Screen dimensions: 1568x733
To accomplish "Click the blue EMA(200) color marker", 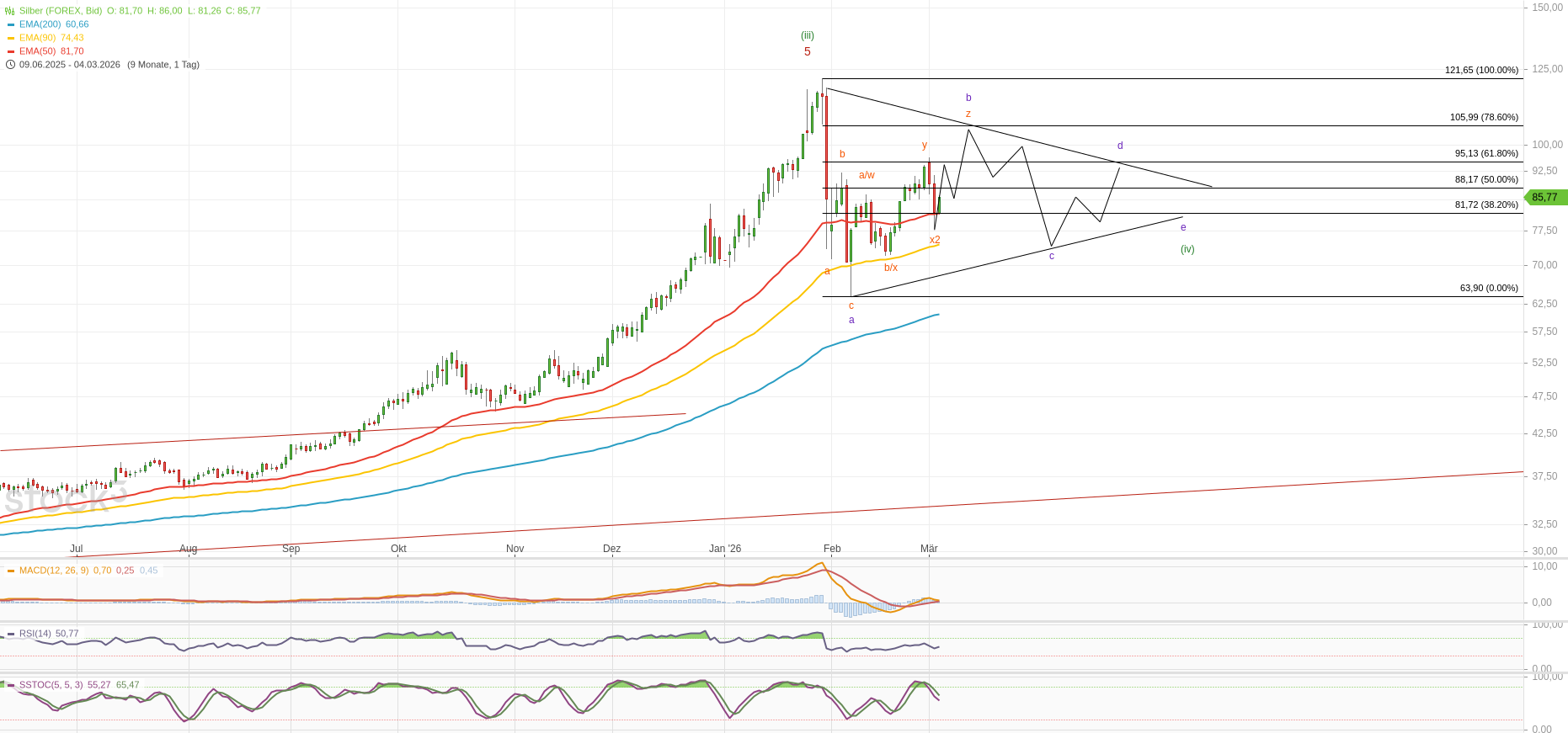I will coord(11,24).
